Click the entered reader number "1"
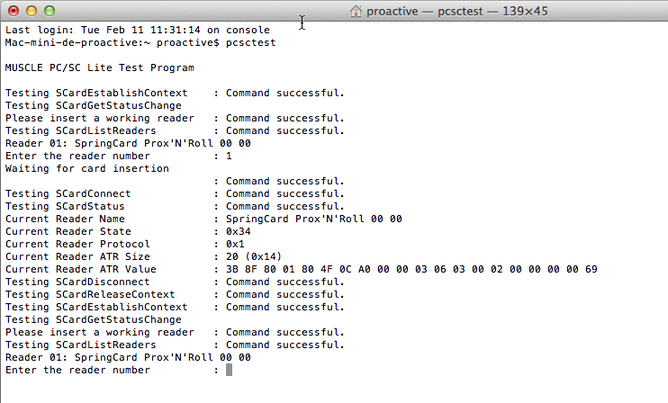 click(x=229, y=156)
